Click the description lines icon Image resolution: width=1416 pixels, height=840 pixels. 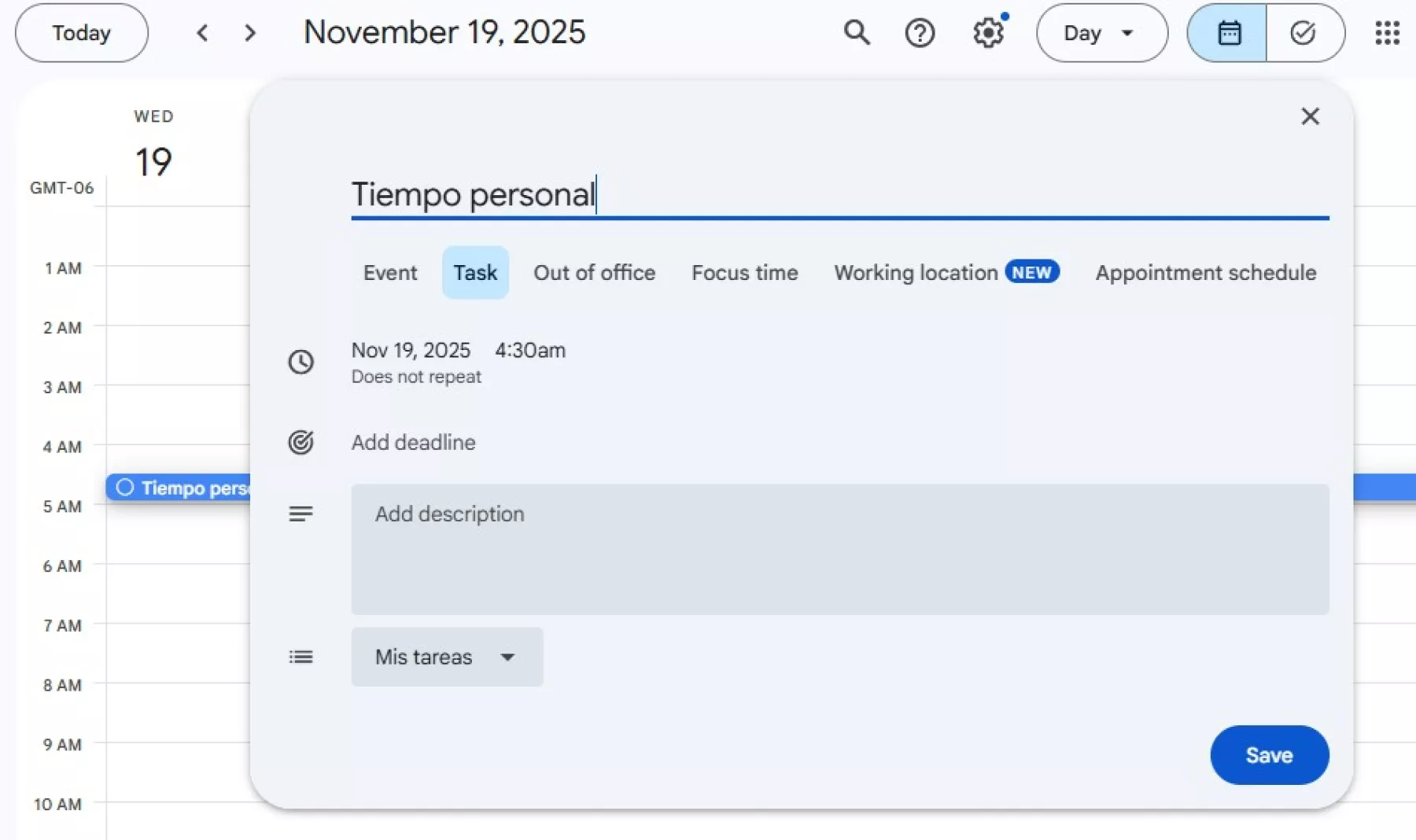tap(301, 513)
